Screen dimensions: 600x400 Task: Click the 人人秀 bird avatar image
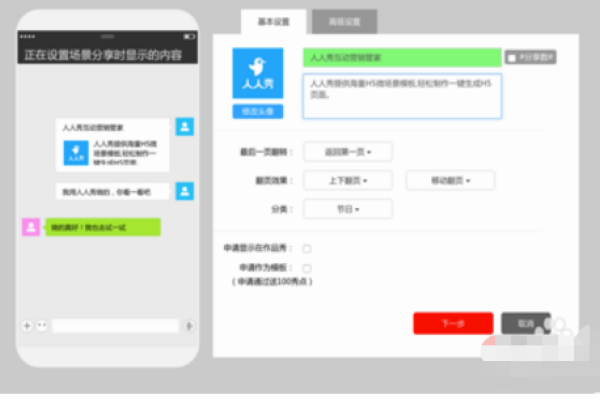coord(258,73)
